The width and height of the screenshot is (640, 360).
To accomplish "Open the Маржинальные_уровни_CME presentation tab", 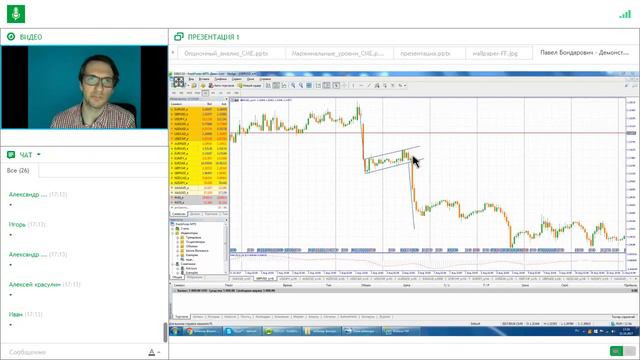I will pos(338,53).
